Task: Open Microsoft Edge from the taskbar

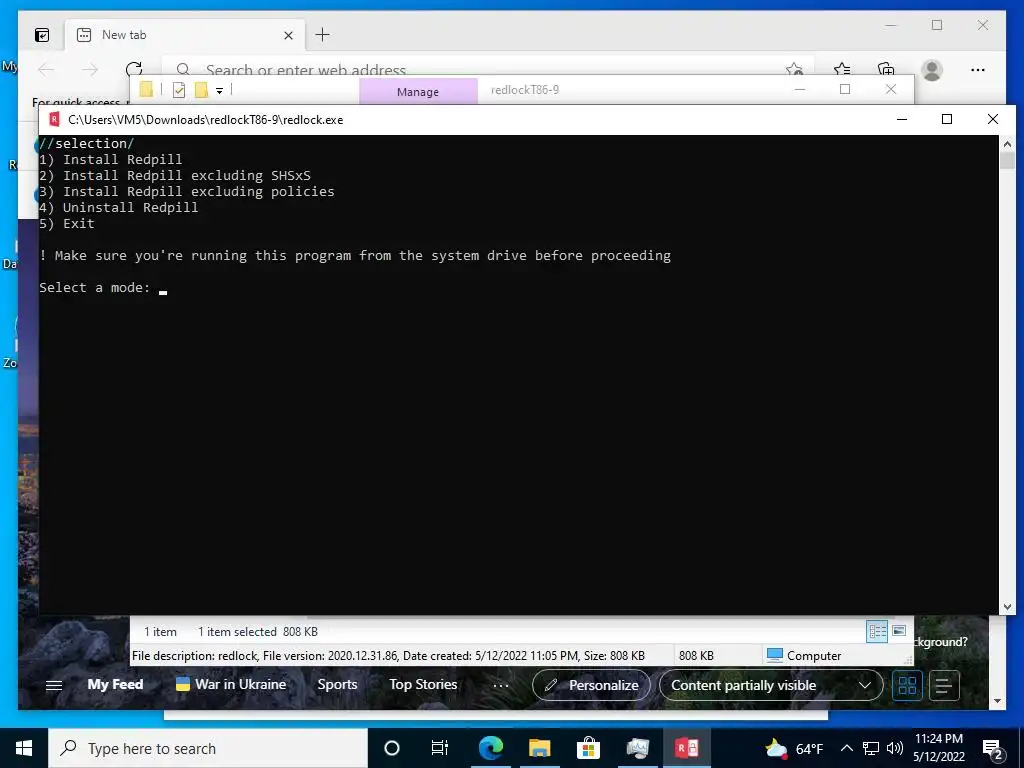Action: (x=490, y=748)
